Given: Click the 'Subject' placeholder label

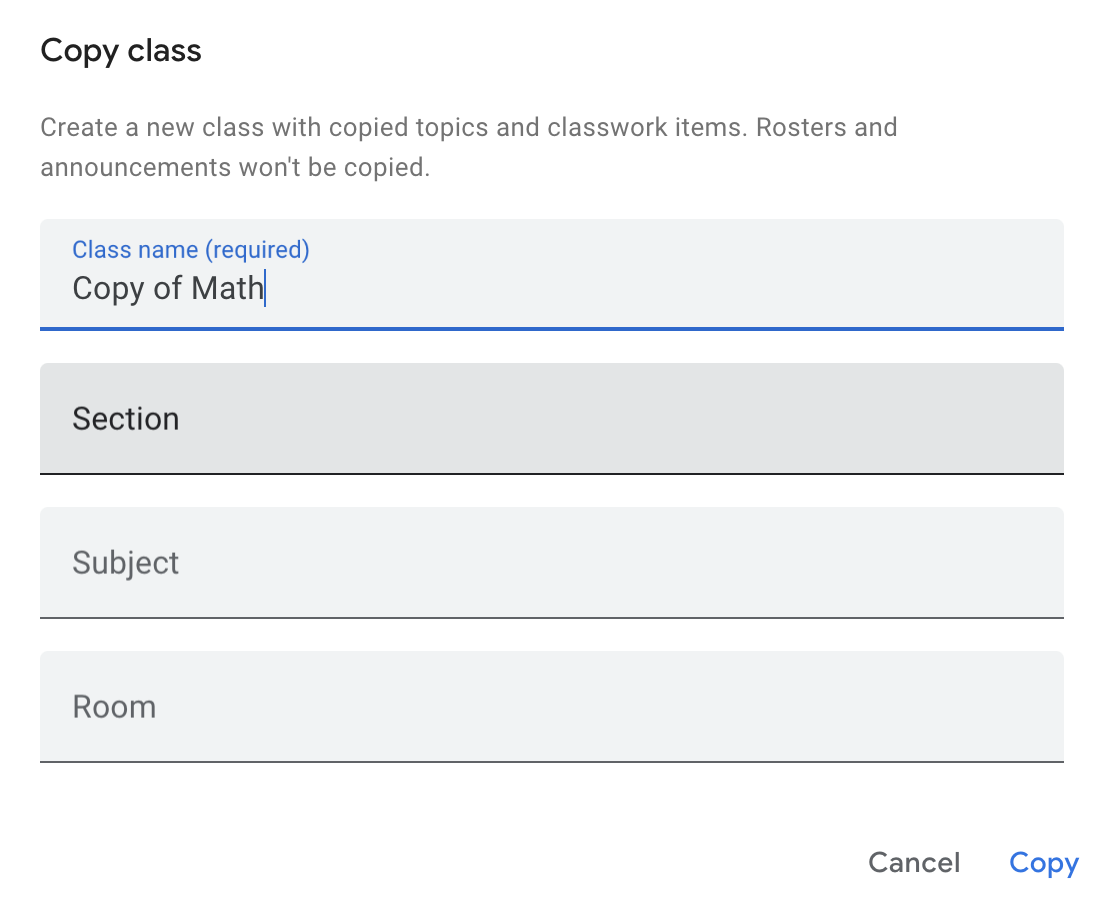Looking at the screenshot, I should point(126,562).
